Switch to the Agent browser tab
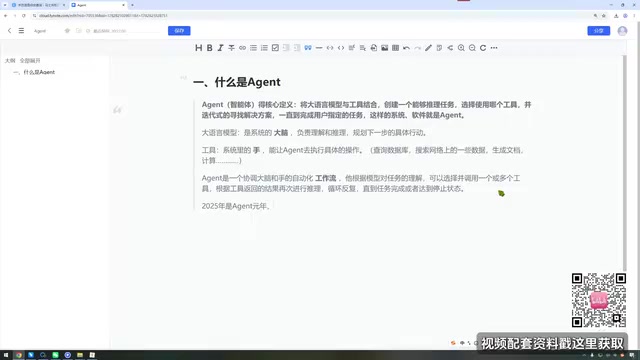 pyautogui.click(x=98, y=5)
